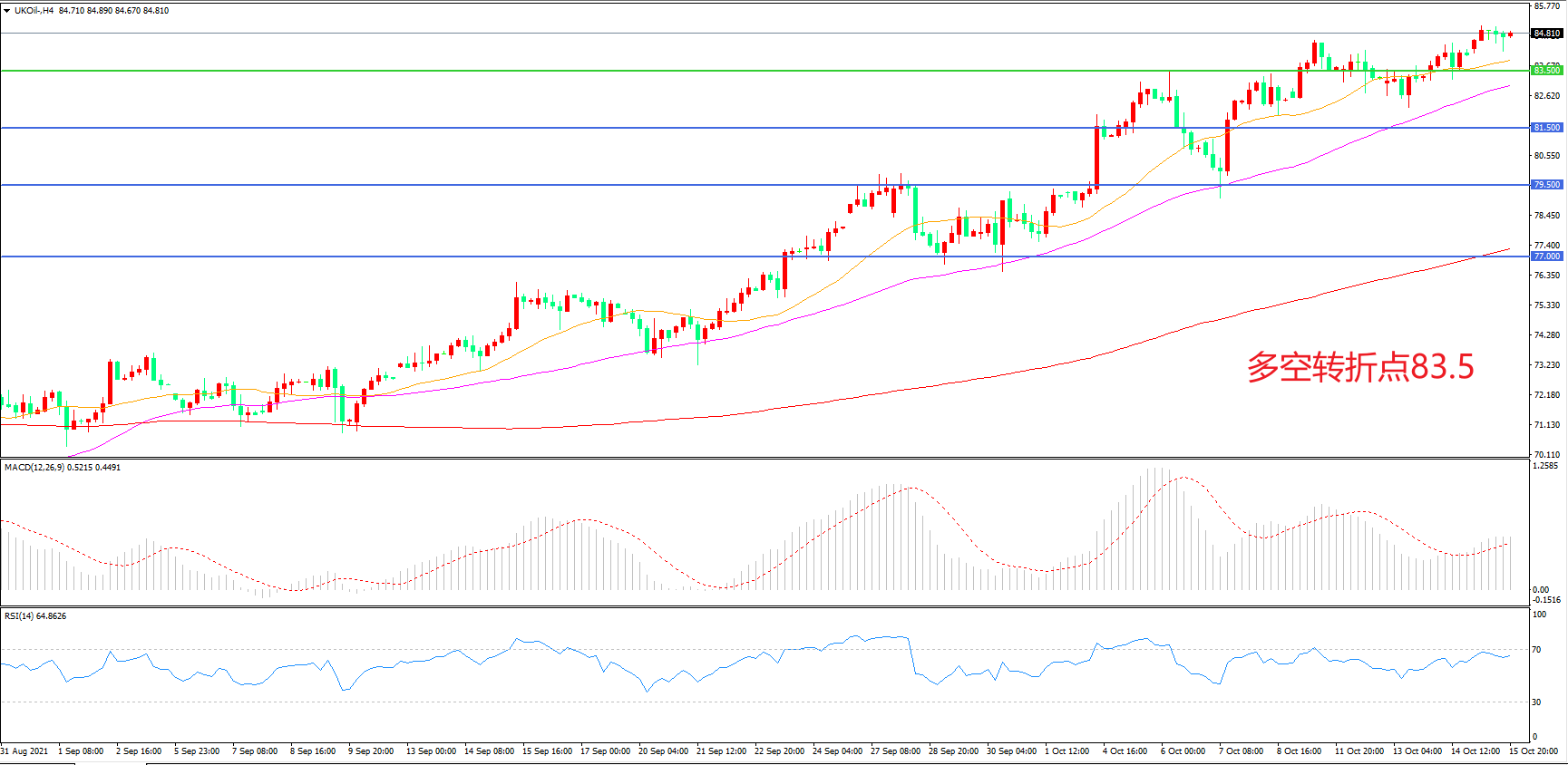Screen dimensions: 1568x765
Task: Click the UKOil,H4 chart symbol title
Action: (34, 11)
